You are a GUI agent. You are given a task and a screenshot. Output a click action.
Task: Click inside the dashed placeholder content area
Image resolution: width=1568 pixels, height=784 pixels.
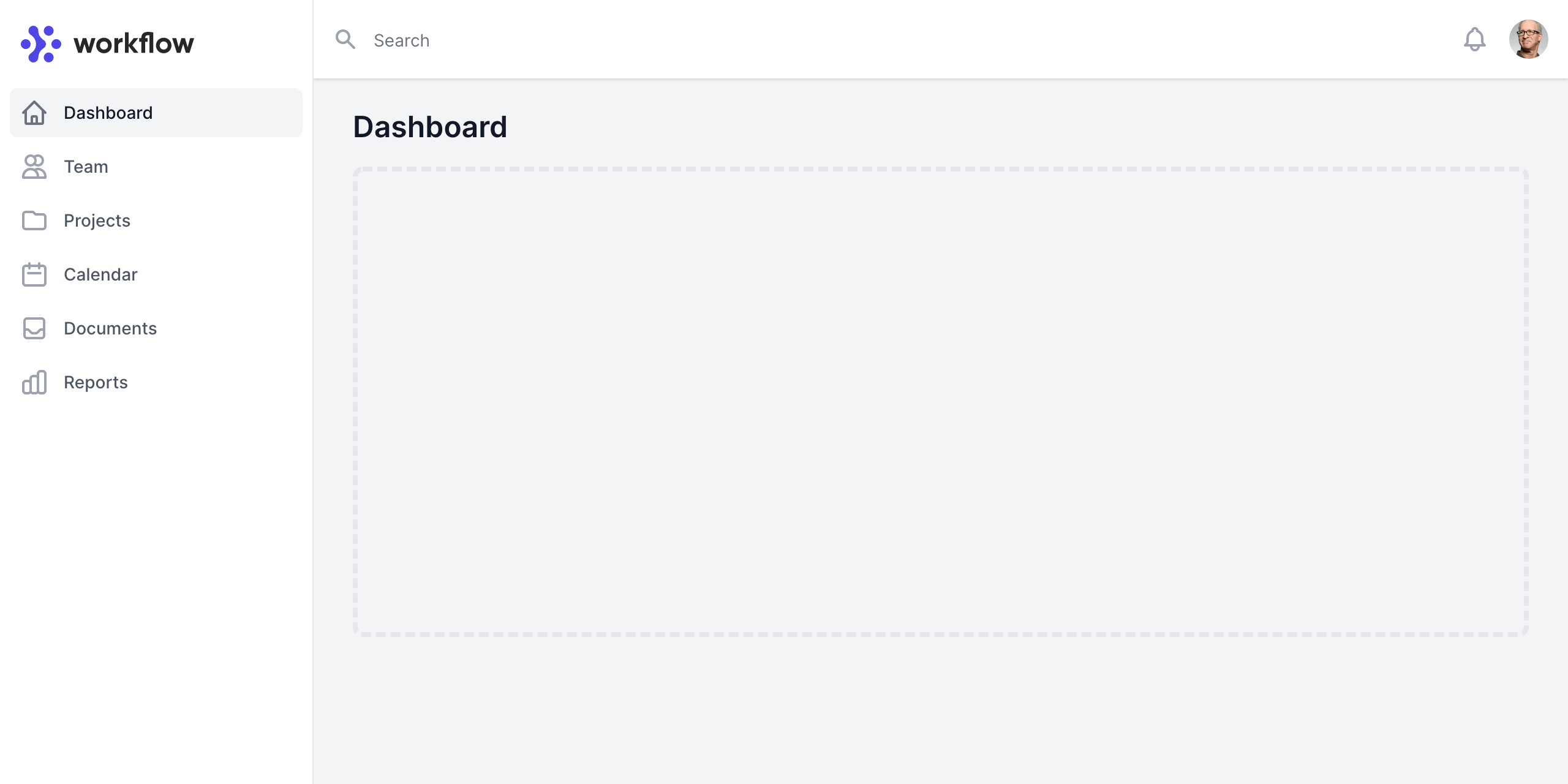tap(941, 402)
